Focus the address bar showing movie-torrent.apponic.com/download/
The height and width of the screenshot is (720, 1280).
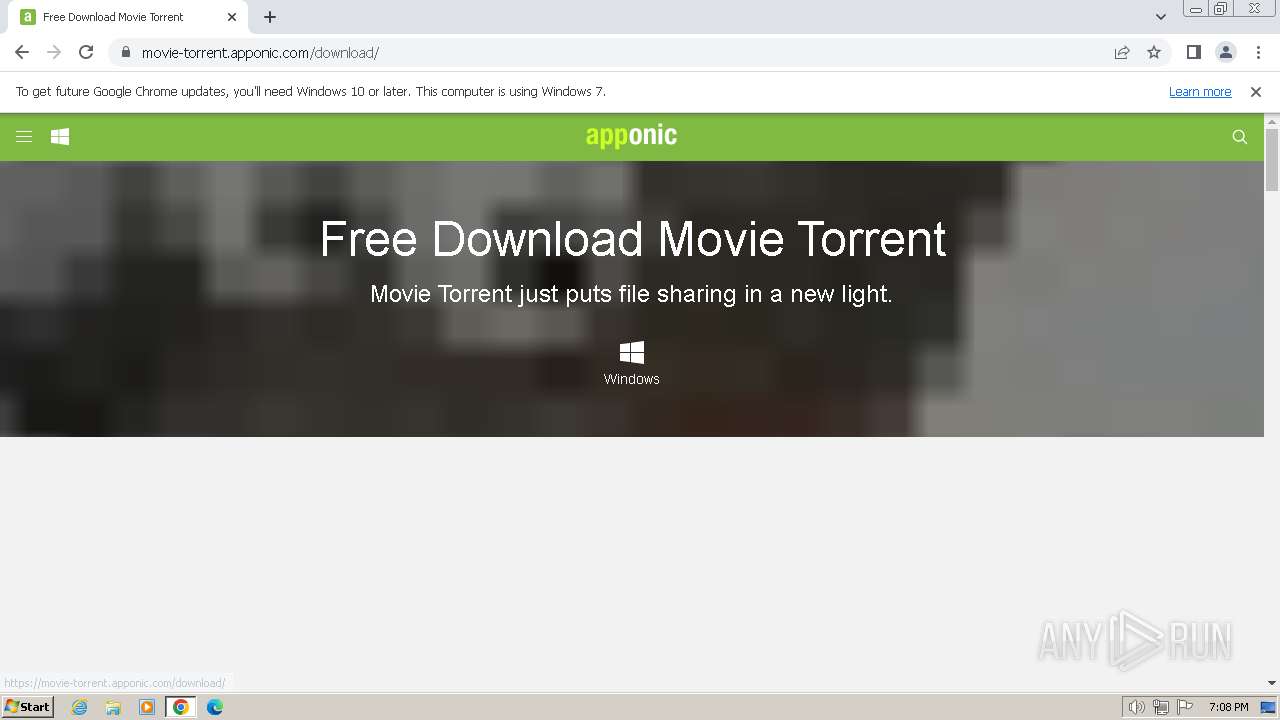click(x=610, y=52)
